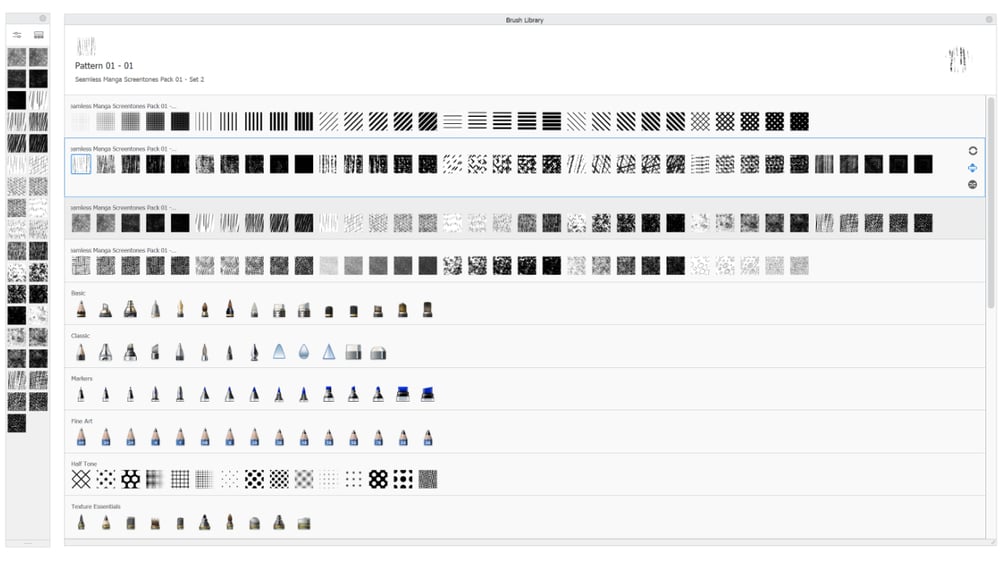Select the faintest grid brush in top screentones set

click(x=81, y=122)
